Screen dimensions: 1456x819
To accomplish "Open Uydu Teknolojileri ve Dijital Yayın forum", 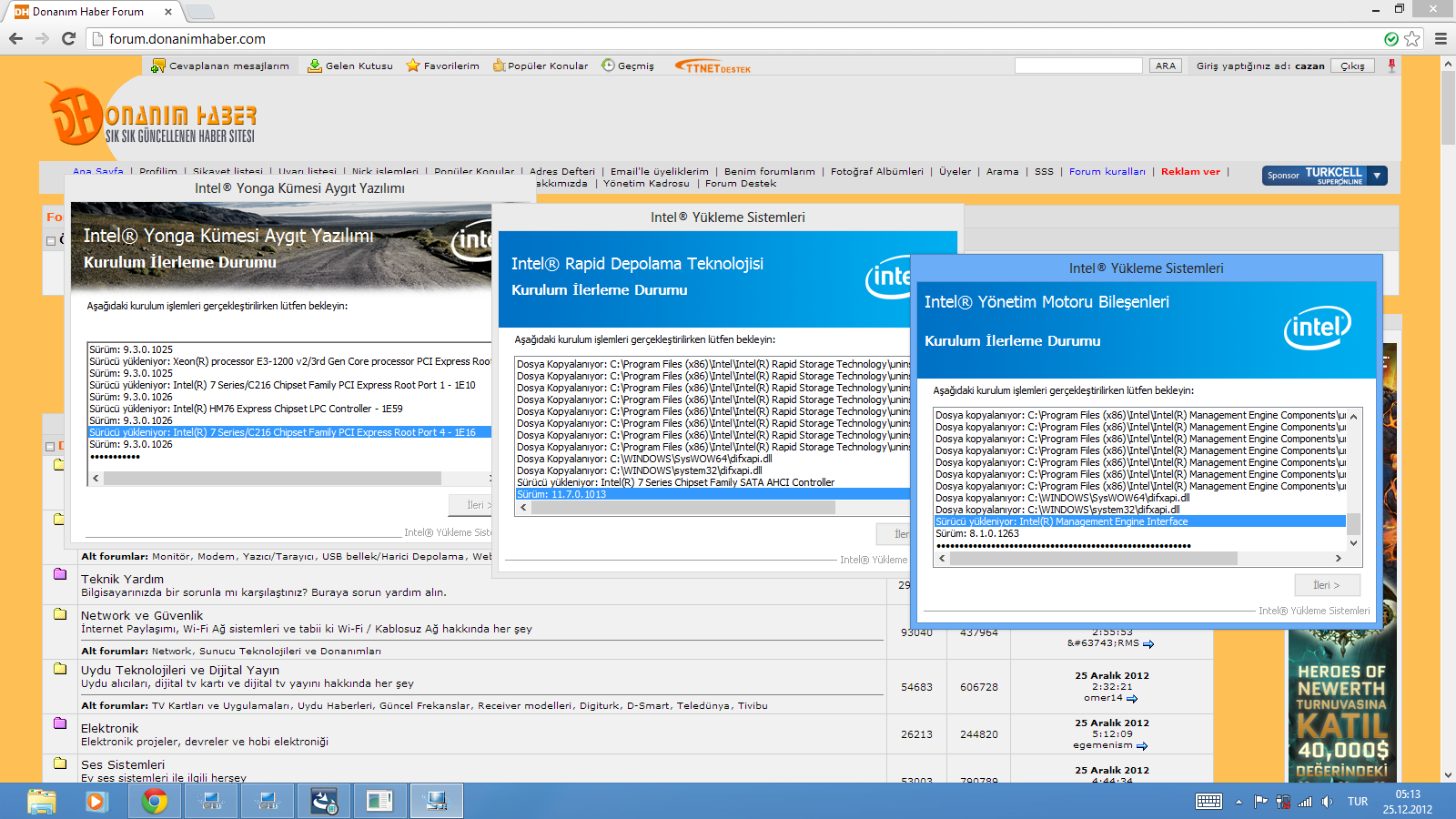I will click(180, 670).
